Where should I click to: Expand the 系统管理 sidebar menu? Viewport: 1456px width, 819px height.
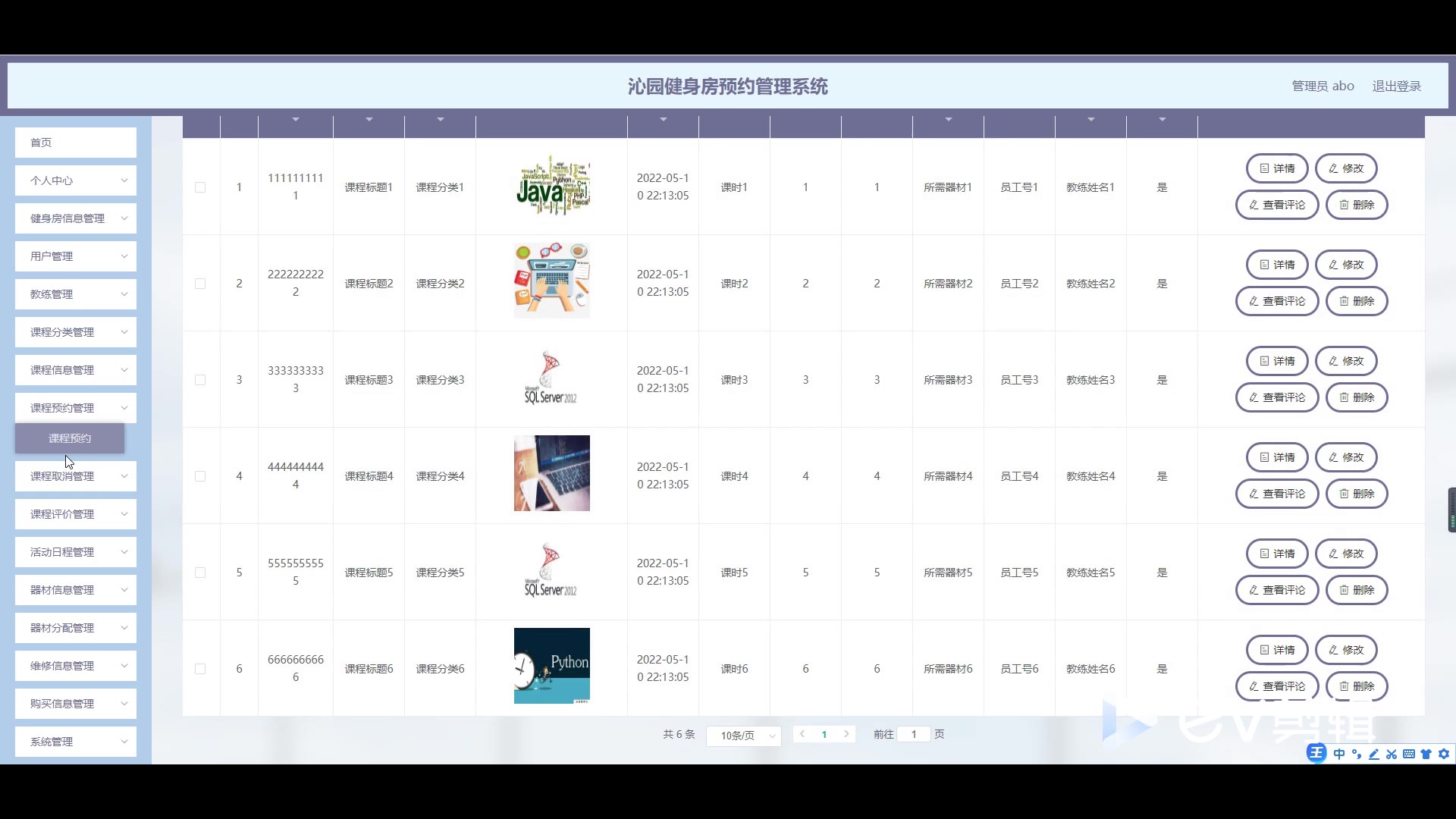pos(76,742)
